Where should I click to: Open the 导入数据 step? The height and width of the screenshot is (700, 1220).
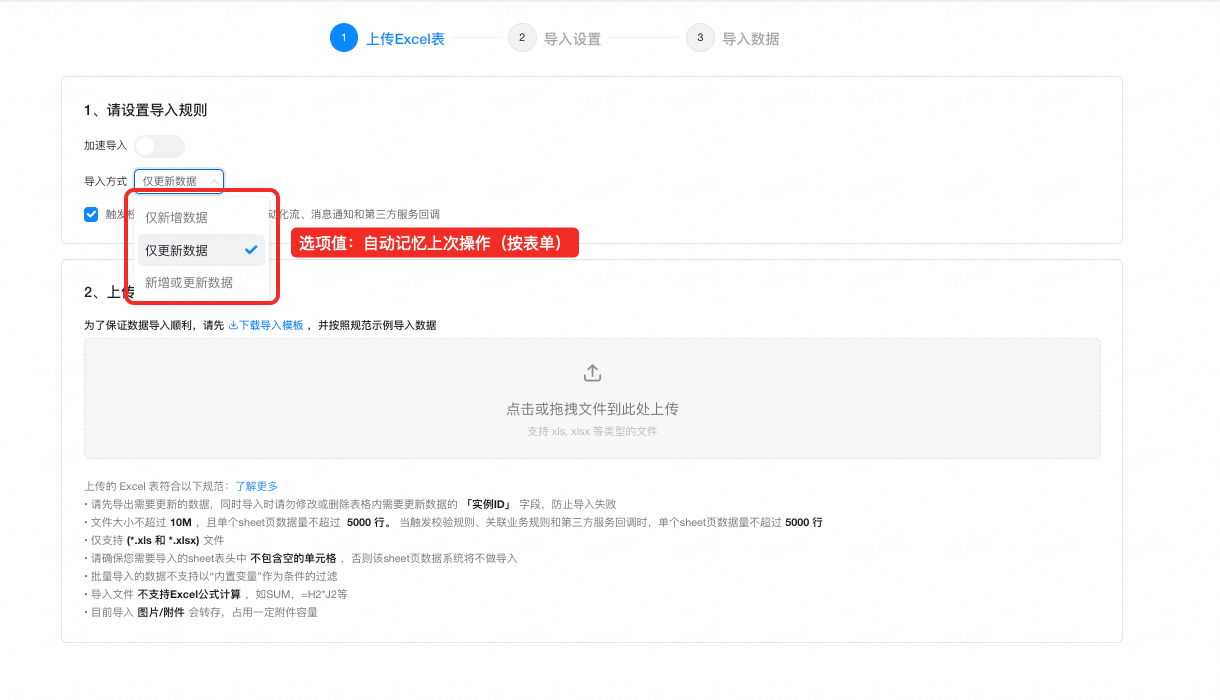pyautogui.click(x=750, y=39)
